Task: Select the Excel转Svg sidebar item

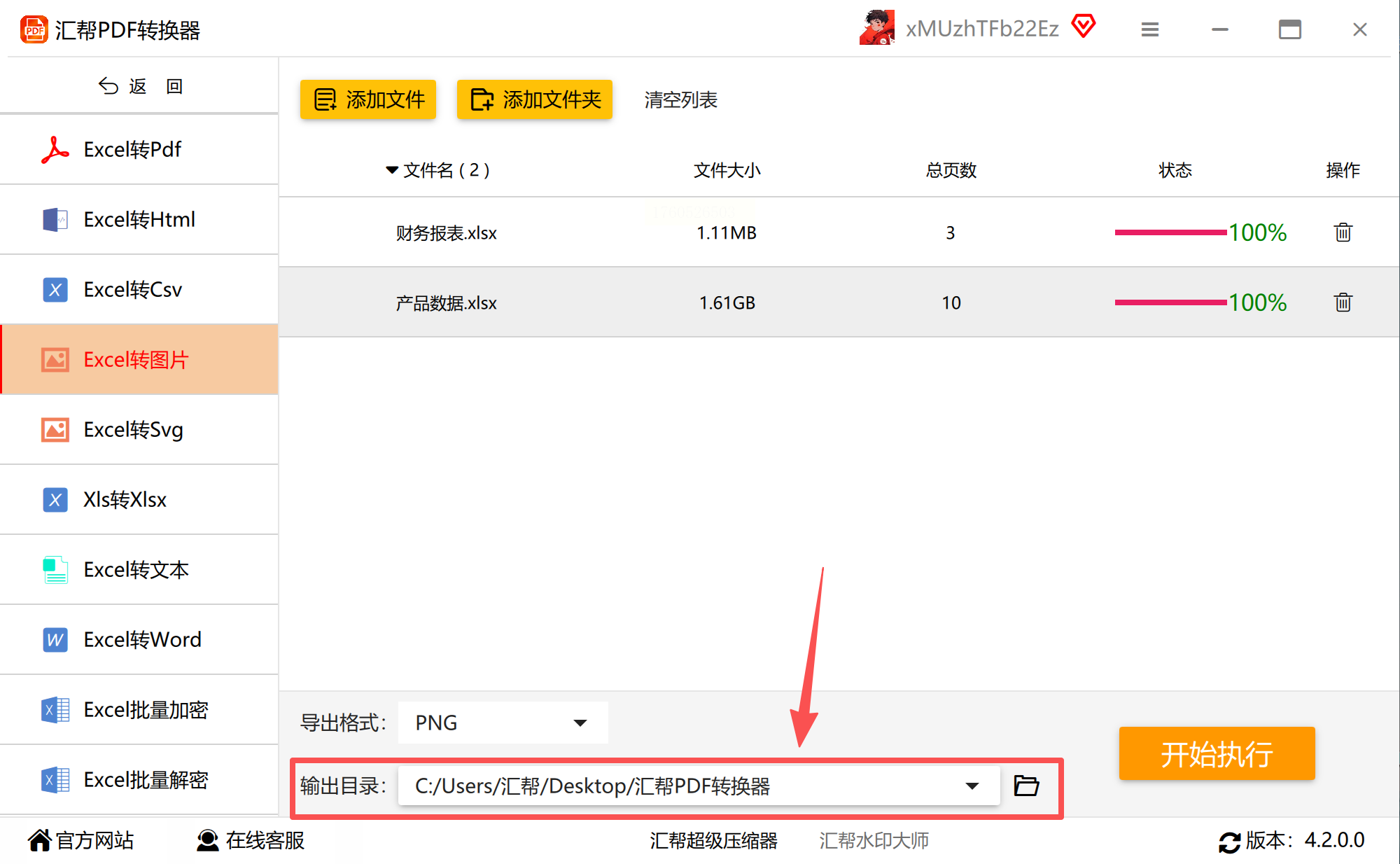Action: click(133, 429)
